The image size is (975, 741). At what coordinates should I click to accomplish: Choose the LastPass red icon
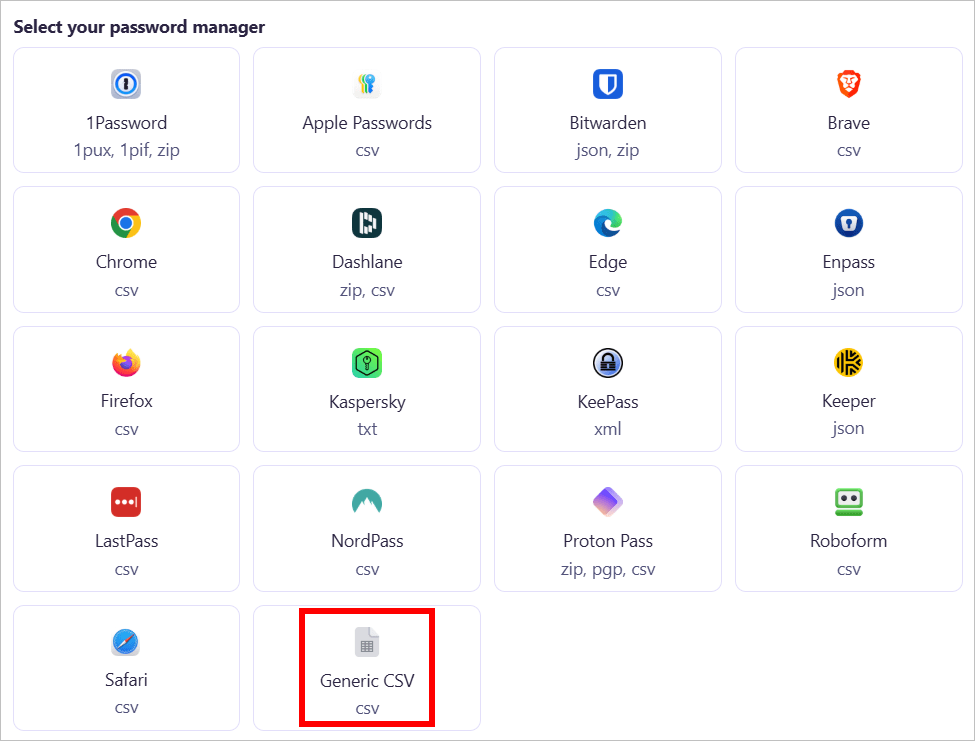(x=126, y=502)
